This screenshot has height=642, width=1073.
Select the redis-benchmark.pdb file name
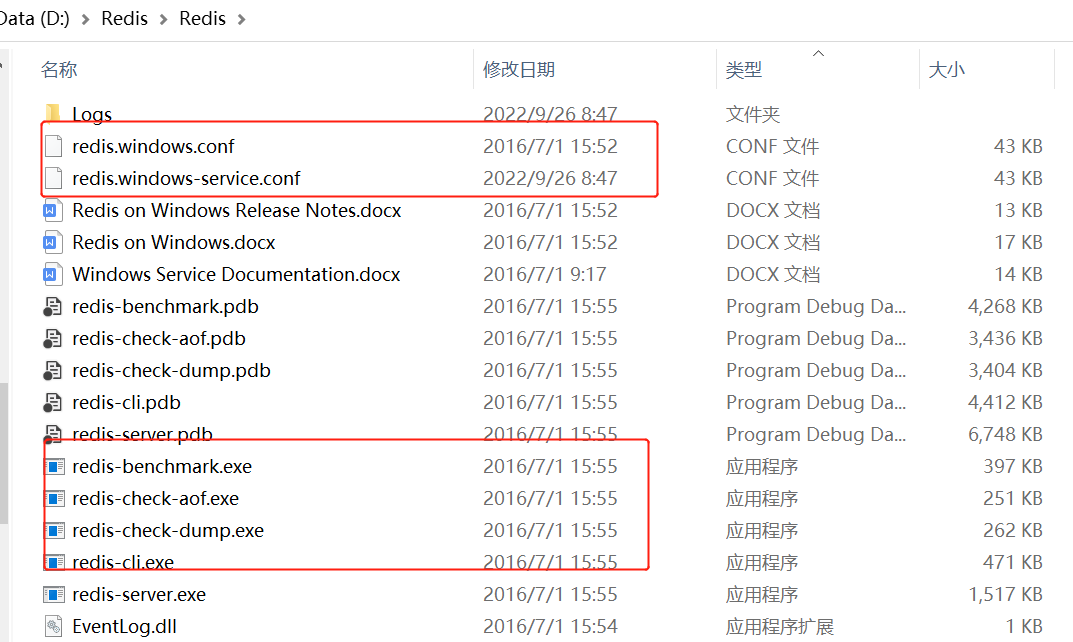(166, 307)
